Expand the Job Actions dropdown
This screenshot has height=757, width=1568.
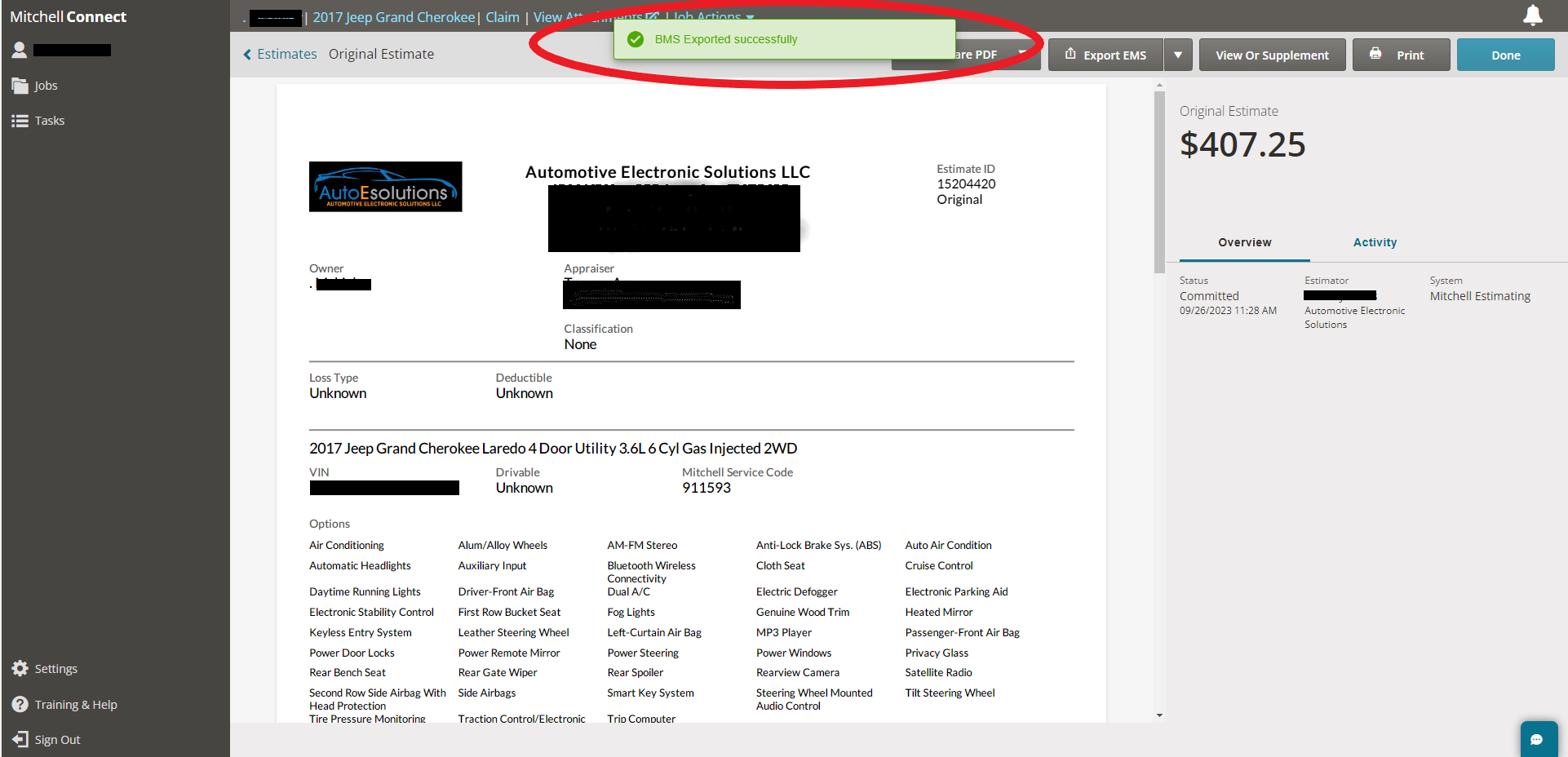[x=713, y=16]
